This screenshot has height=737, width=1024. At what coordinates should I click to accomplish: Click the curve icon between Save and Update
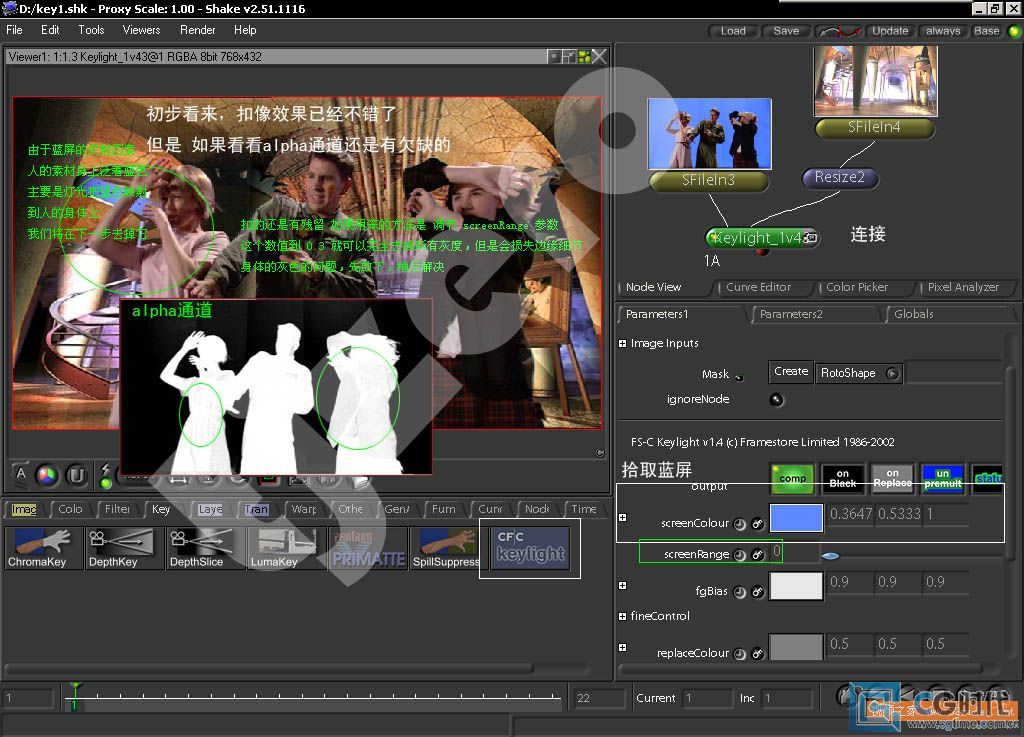point(839,31)
